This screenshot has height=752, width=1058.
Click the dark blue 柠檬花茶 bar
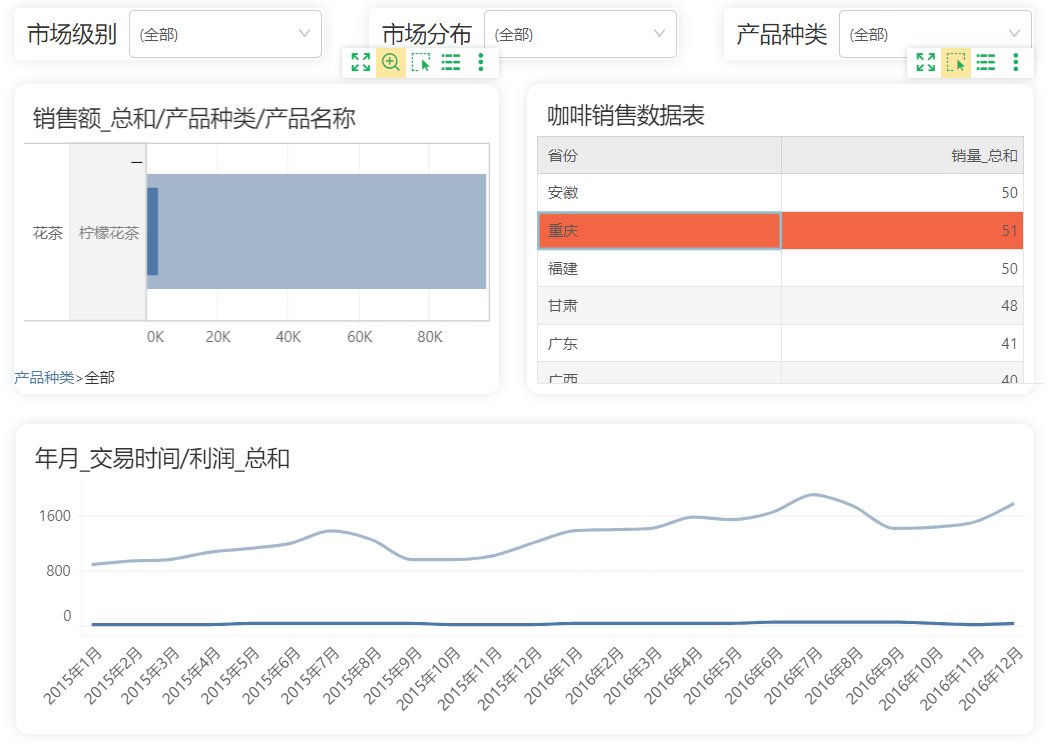[x=152, y=232]
